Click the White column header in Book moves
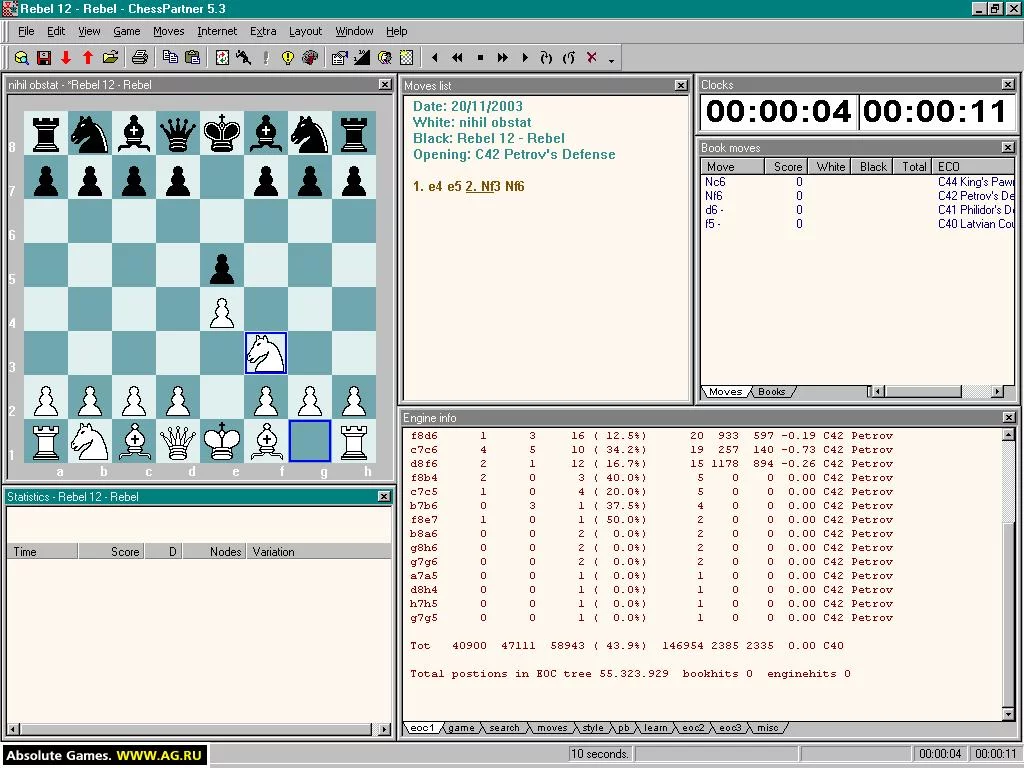Image resolution: width=1024 pixels, height=768 pixels. pyautogui.click(x=831, y=167)
